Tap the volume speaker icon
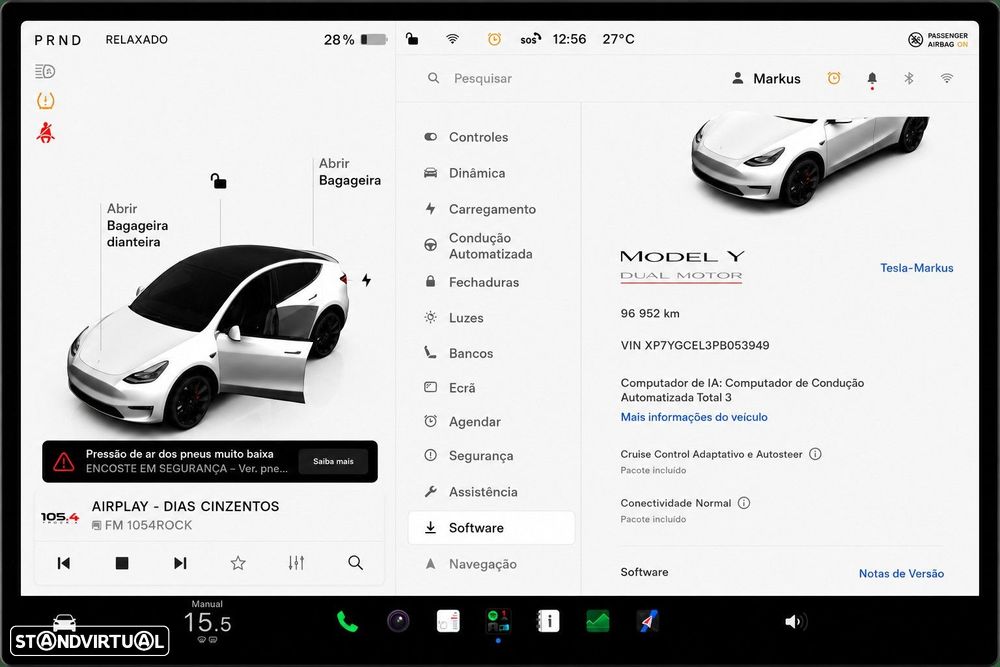The width and height of the screenshot is (1000, 667). 795,622
